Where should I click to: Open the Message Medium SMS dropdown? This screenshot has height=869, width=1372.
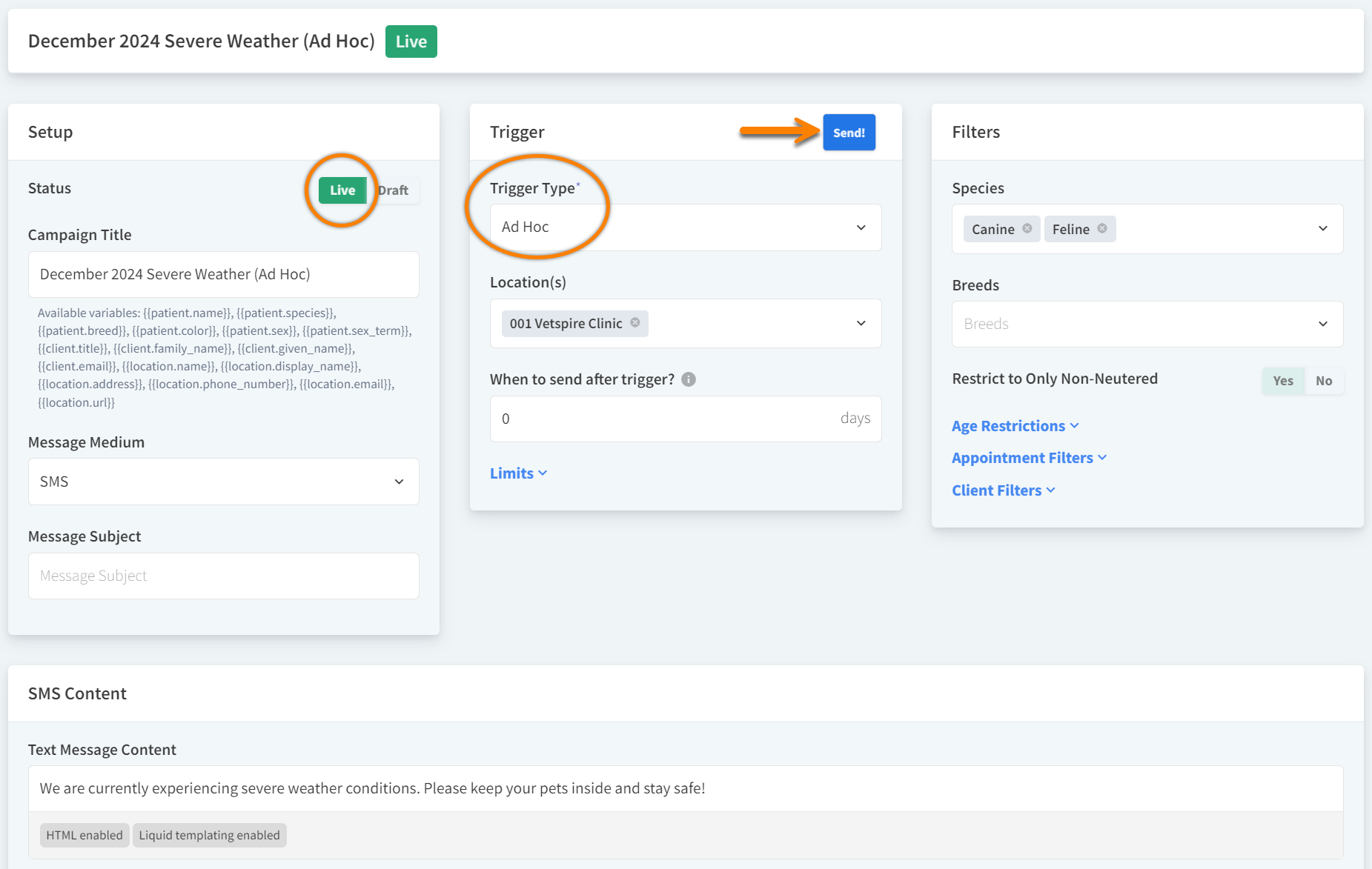pos(223,482)
